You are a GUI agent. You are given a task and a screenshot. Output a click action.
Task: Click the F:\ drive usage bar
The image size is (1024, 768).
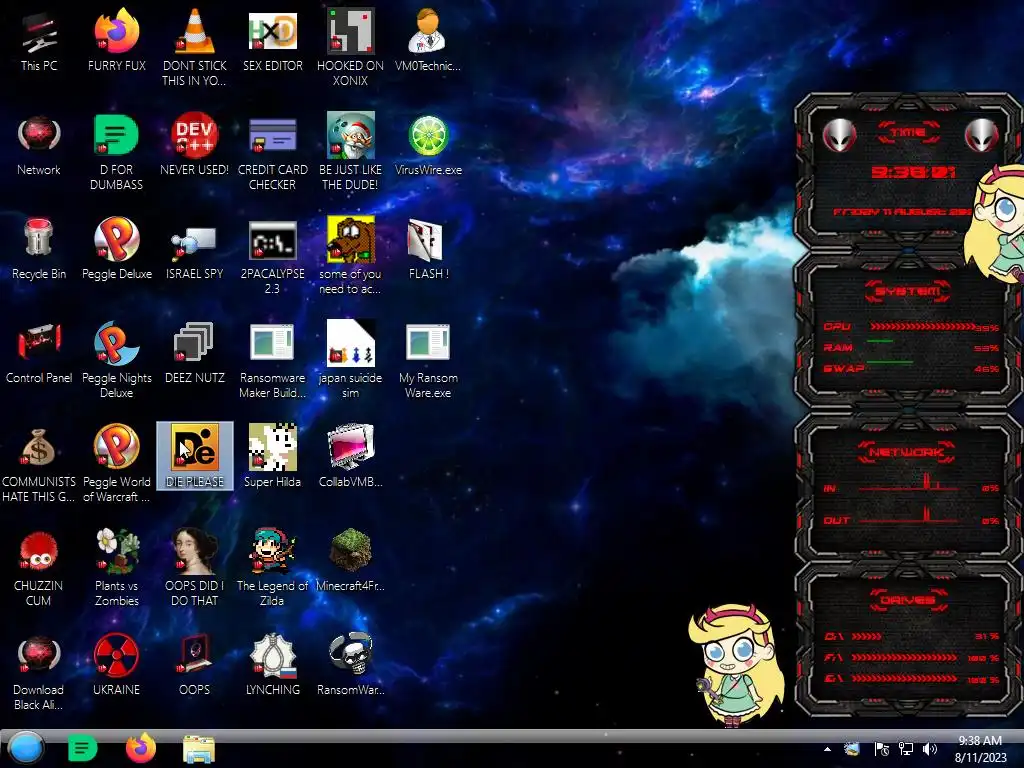904,658
